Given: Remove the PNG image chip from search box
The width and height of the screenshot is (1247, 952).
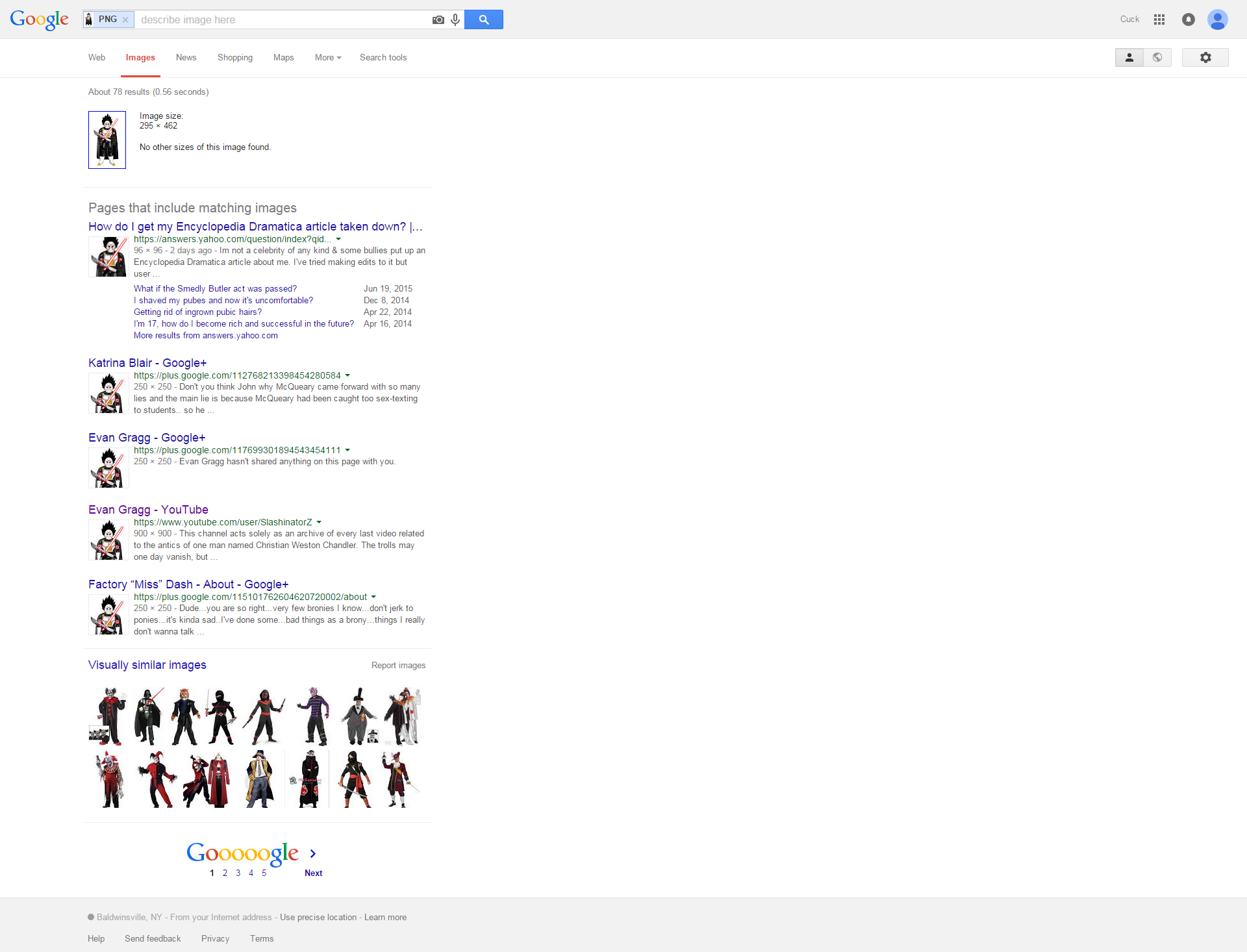Looking at the screenshot, I should (125, 20).
